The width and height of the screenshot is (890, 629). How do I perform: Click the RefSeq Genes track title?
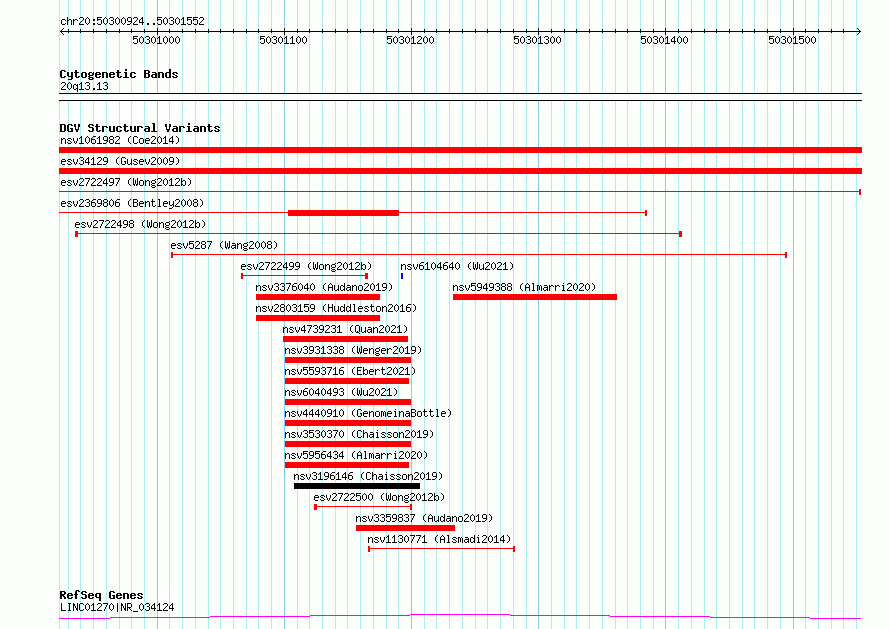tap(101, 595)
